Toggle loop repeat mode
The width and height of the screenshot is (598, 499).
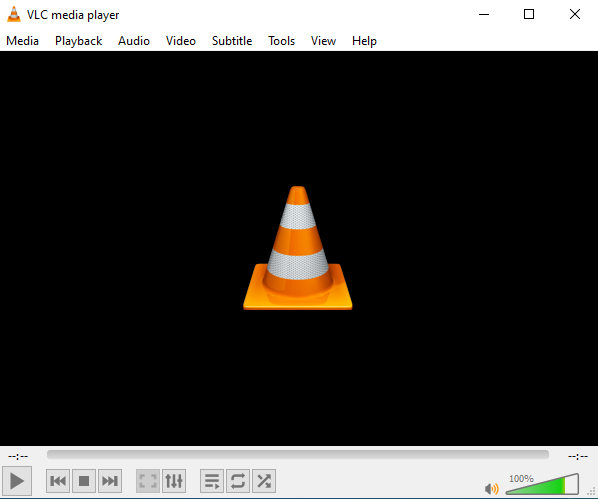(x=238, y=481)
